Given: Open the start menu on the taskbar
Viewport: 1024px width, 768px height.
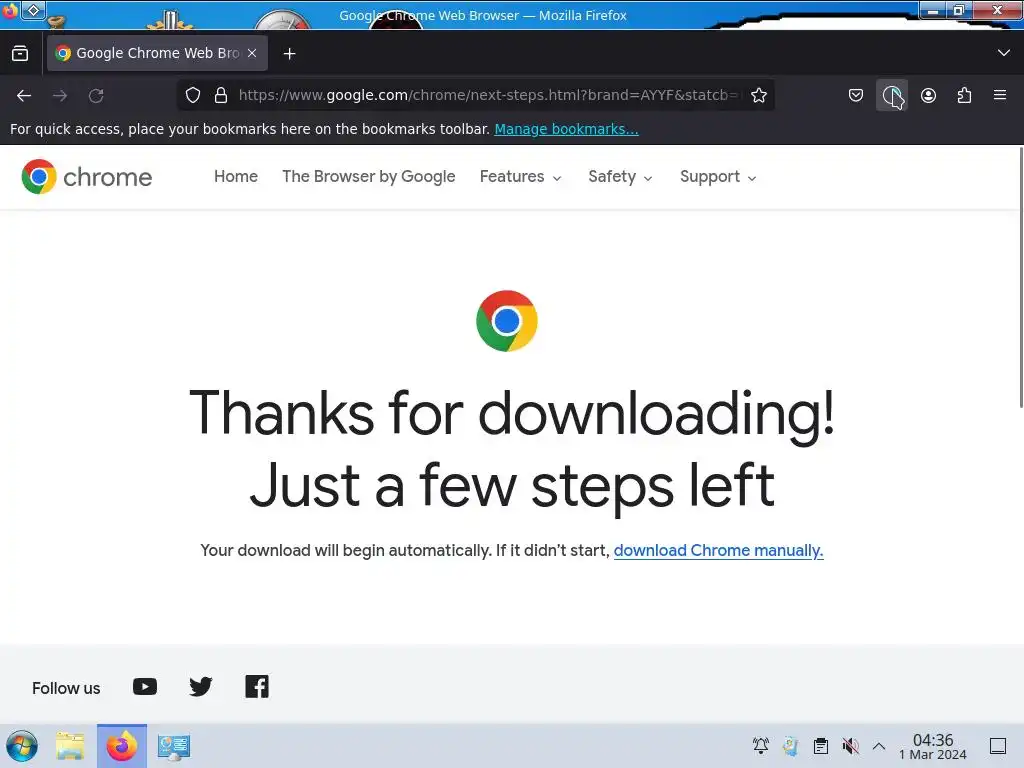Looking at the screenshot, I should pos(22,746).
